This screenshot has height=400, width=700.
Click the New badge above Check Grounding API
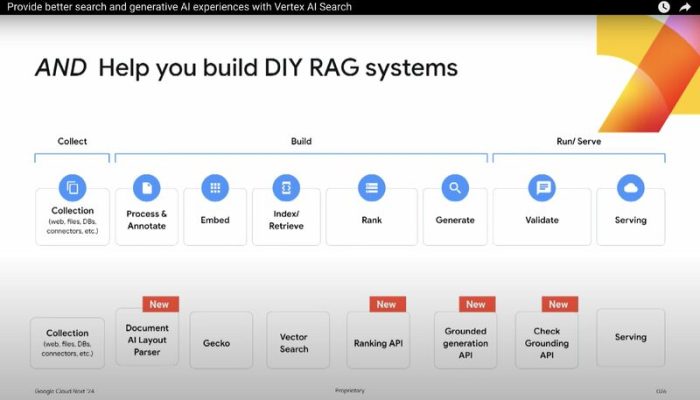point(560,304)
